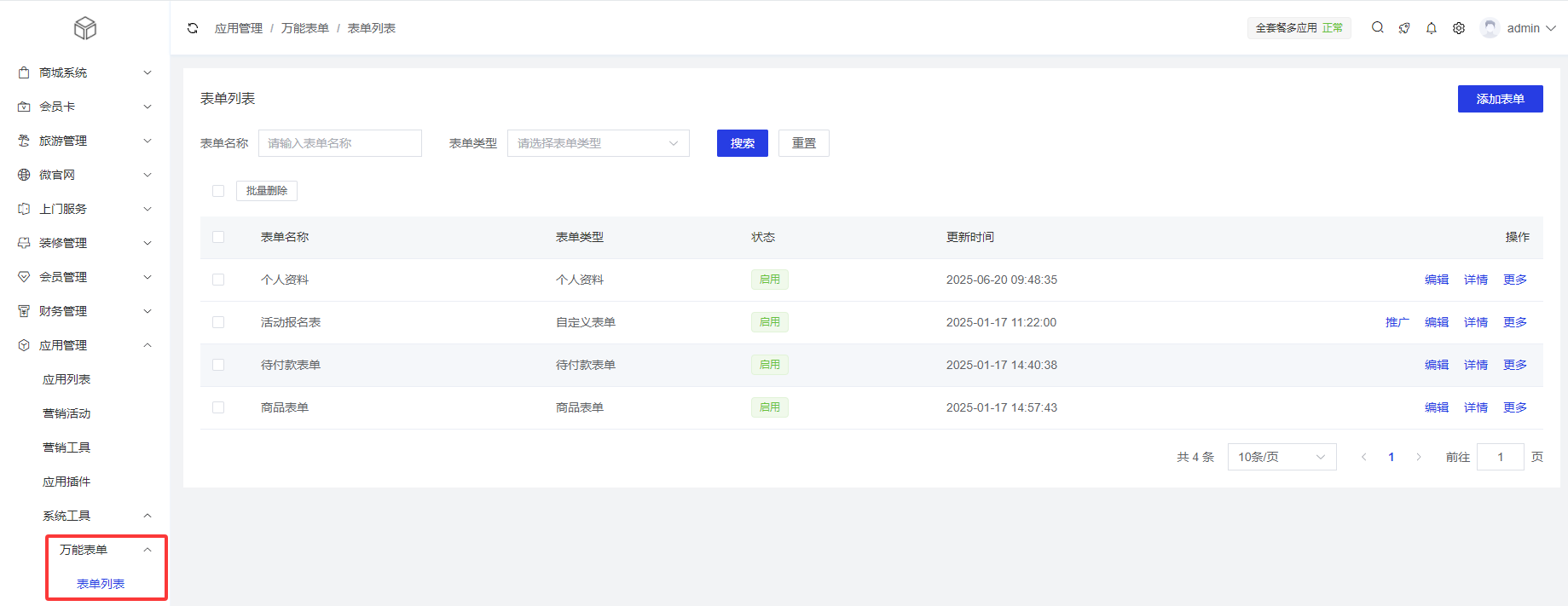Viewport: 1568px width, 606px height.
Task: Select the 商品表单 row checkbox
Action: (x=218, y=407)
